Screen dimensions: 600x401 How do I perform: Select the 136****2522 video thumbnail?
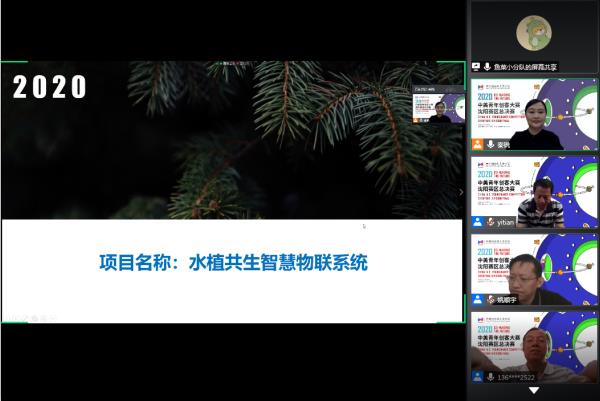coord(533,343)
